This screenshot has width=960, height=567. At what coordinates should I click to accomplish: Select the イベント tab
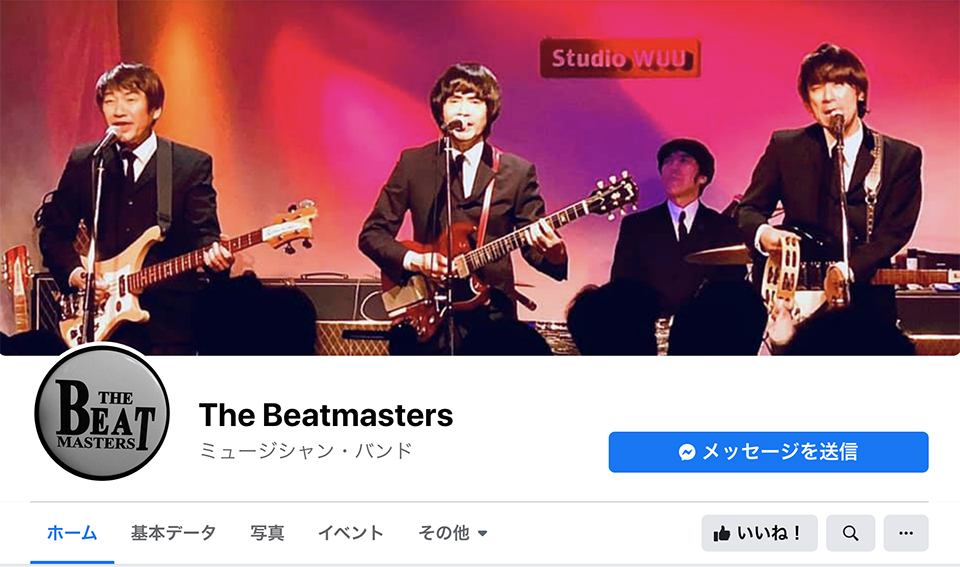coord(350,533)
